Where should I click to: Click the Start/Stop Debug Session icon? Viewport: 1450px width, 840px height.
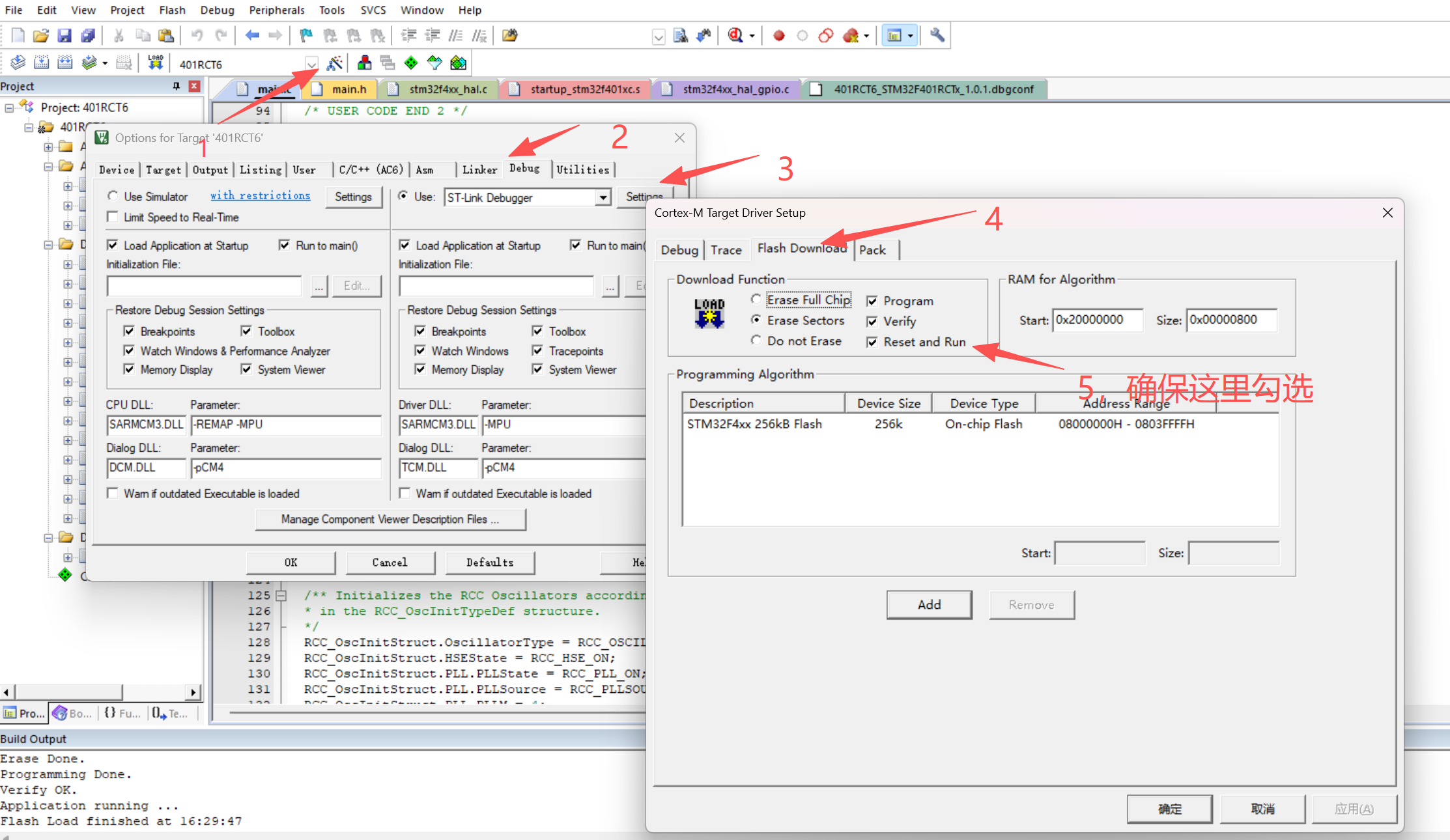coord(736,36)
